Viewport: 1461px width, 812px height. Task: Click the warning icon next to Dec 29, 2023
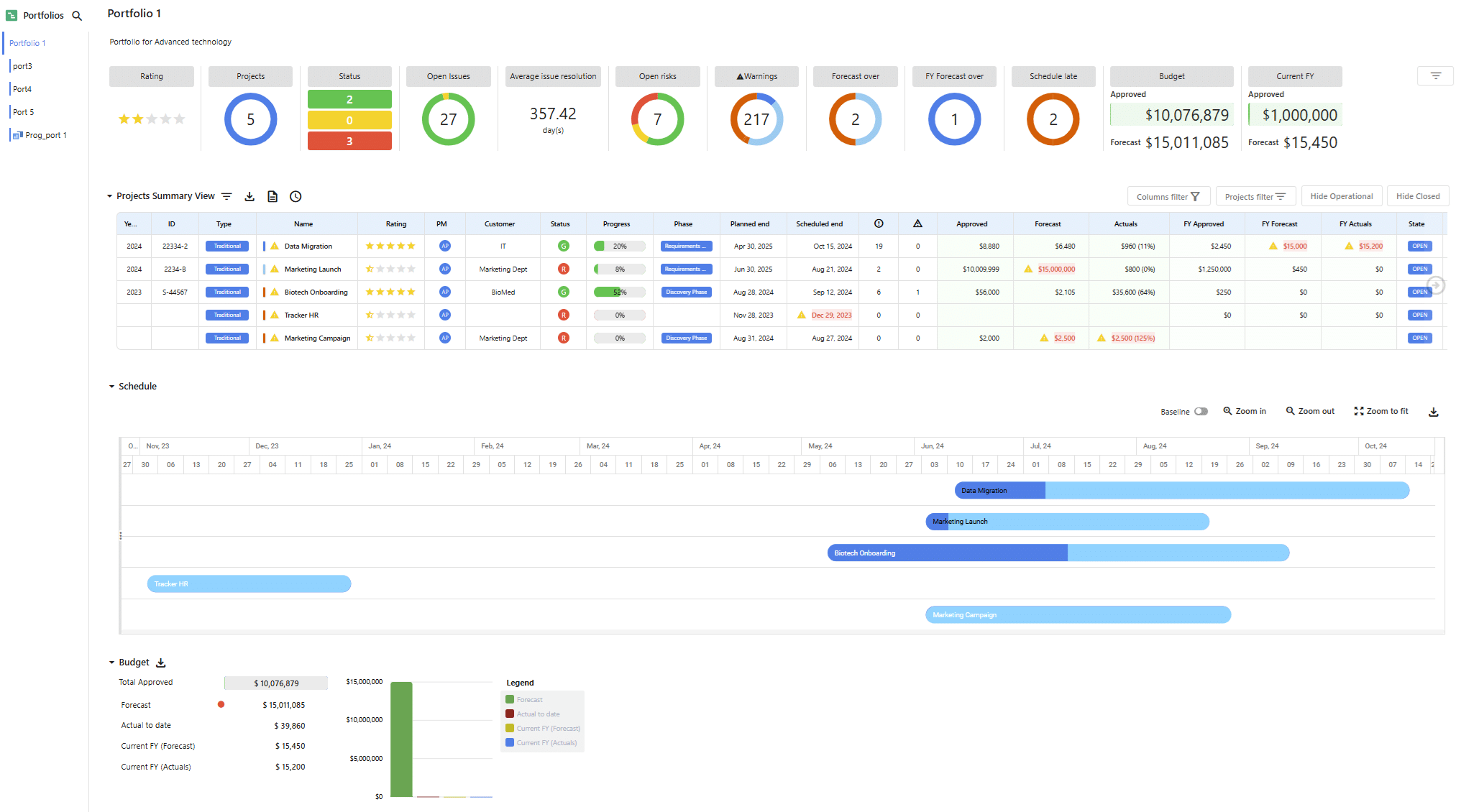click(802, 315)
